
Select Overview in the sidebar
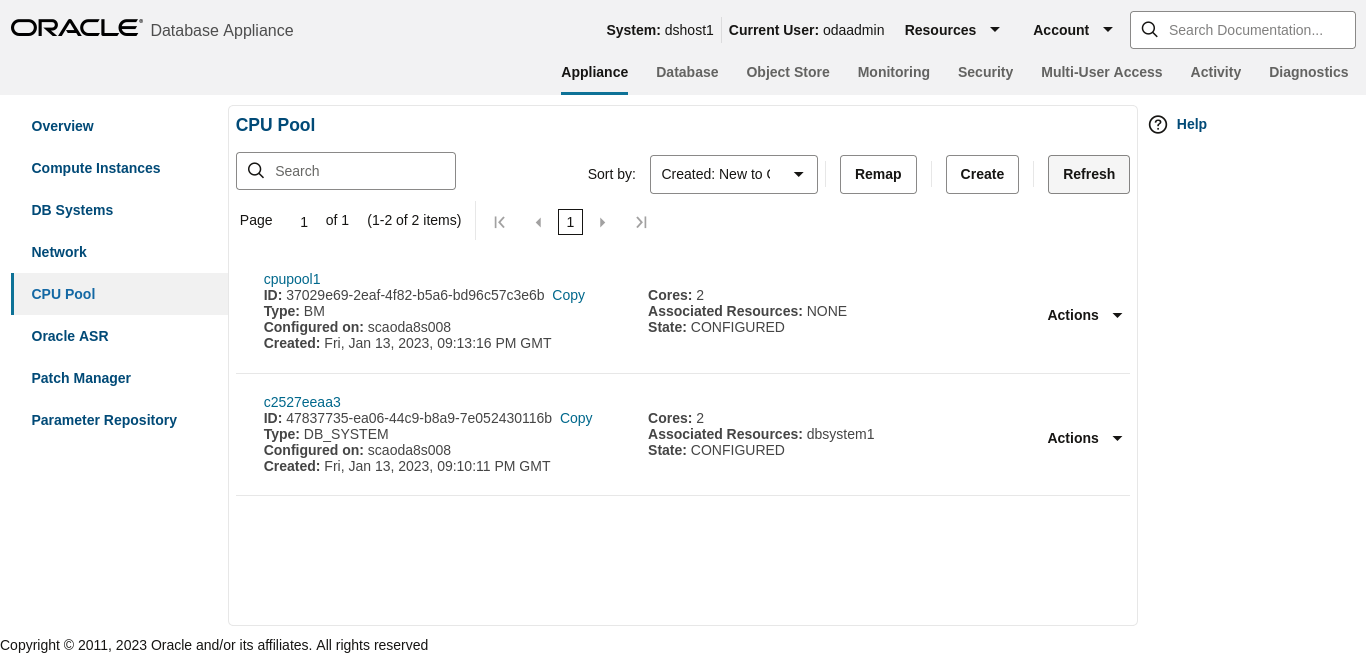coord(62,126)
